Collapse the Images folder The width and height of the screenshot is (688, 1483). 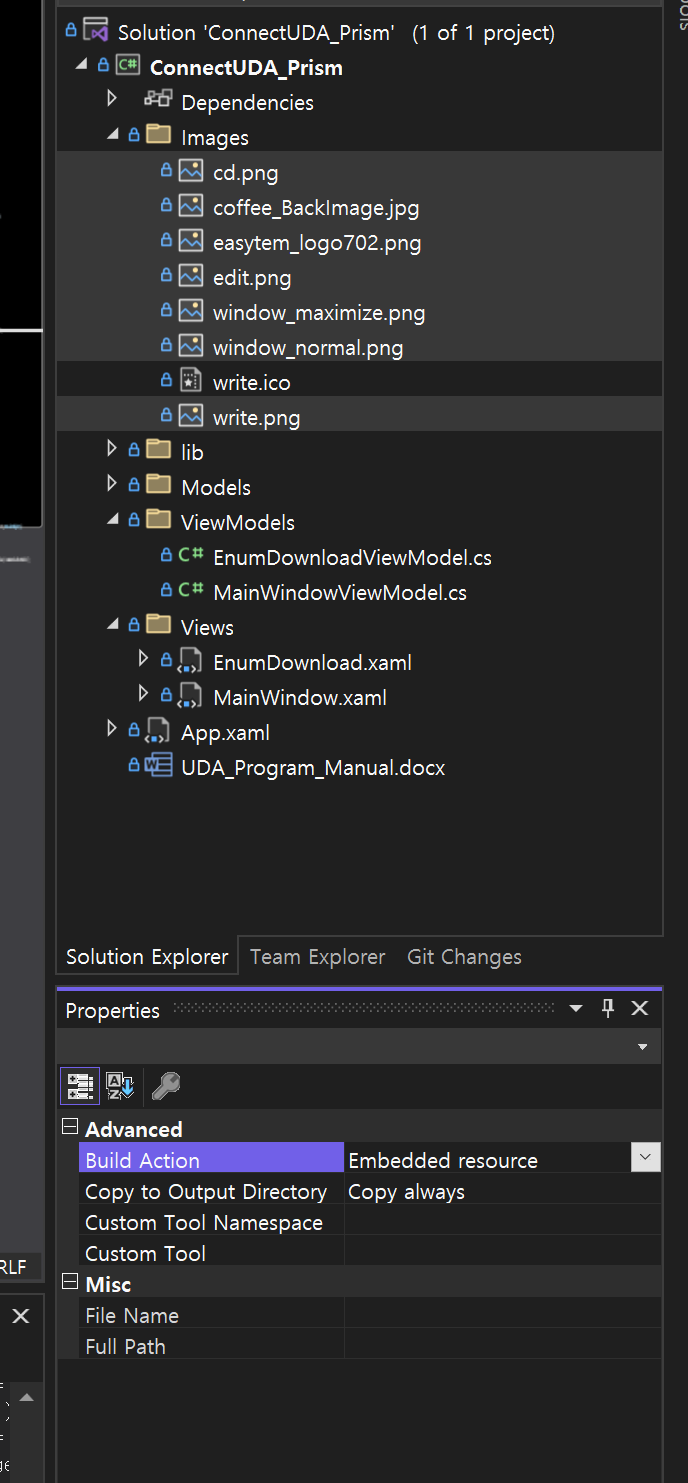point(113,135)
